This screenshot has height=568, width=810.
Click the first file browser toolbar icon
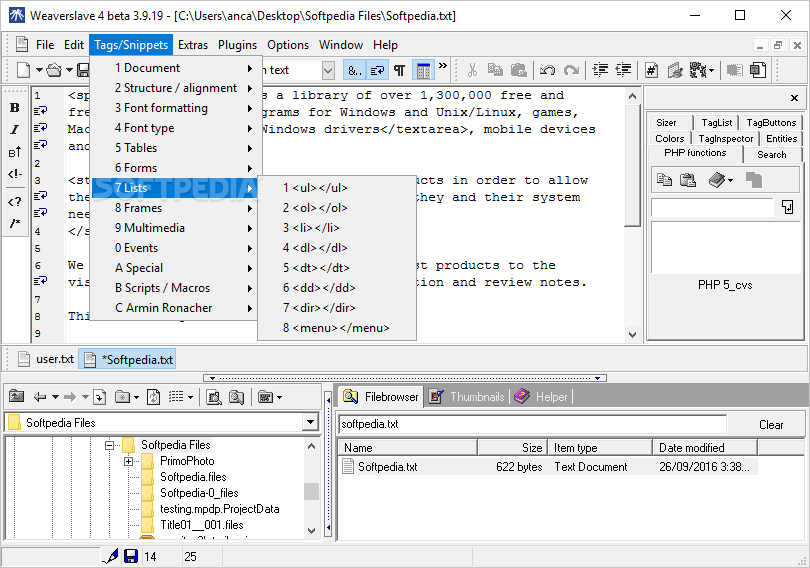tap(17, 397)
